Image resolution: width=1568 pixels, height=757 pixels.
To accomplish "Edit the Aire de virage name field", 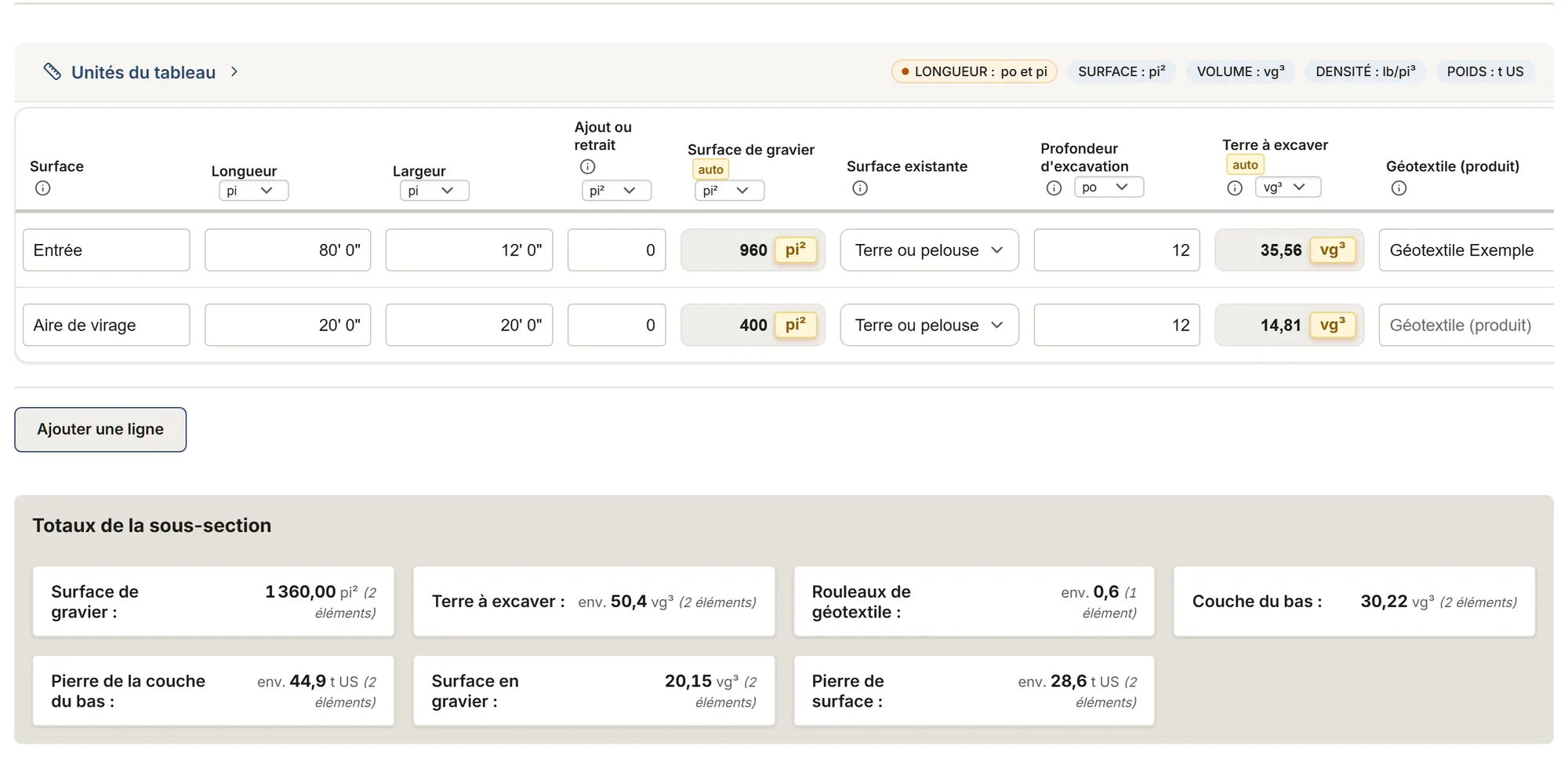I will (x=107, y=325).
